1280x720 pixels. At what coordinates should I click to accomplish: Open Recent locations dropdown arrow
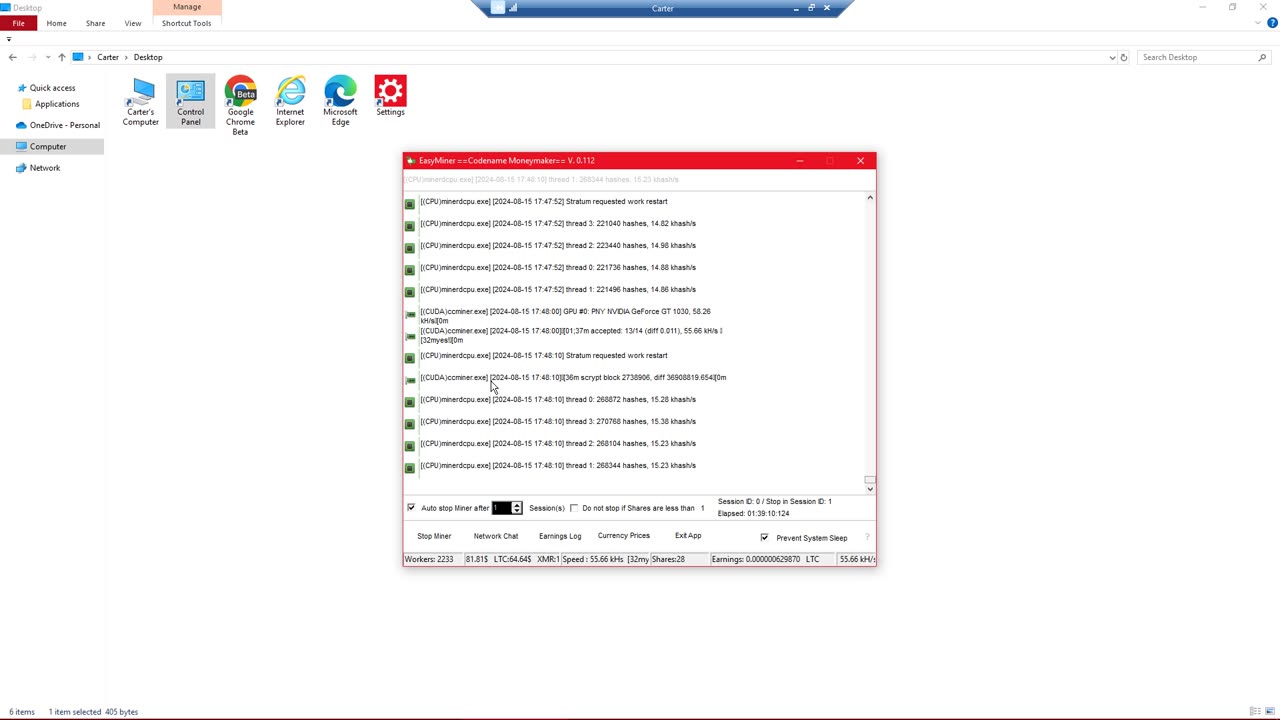pos(48,57)
